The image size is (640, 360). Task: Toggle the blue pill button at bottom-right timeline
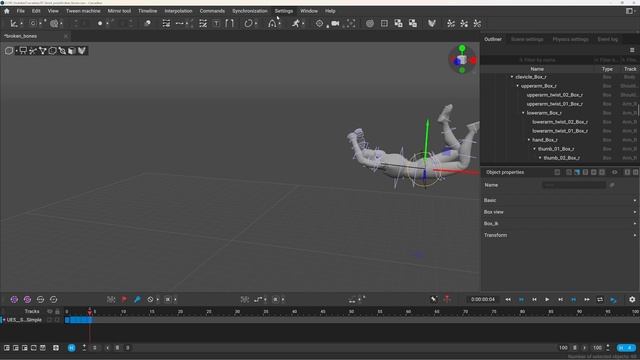[x=626, y=348]
